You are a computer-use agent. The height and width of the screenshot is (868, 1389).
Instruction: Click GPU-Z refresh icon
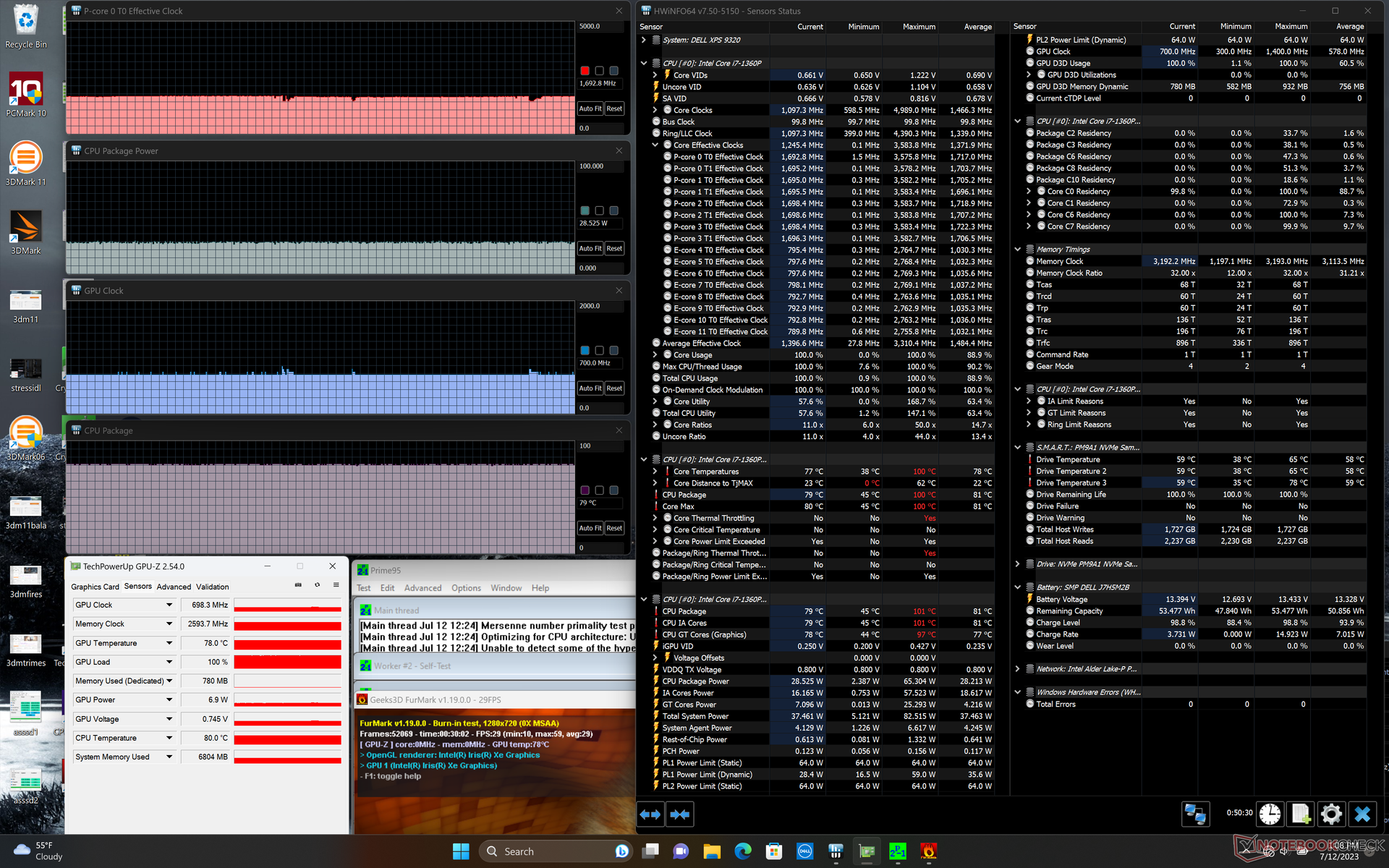click(317, 585)
